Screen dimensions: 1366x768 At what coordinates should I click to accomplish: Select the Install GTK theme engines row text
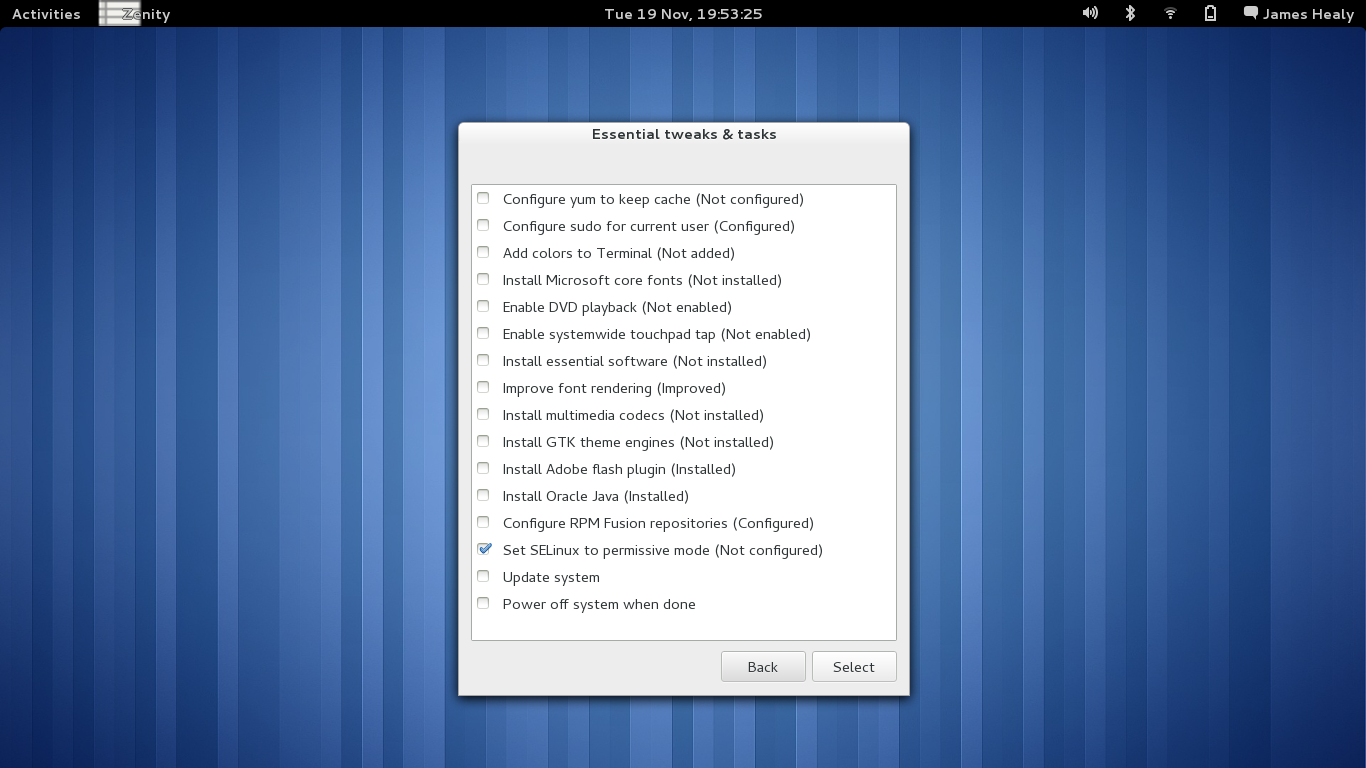[638, 442]
